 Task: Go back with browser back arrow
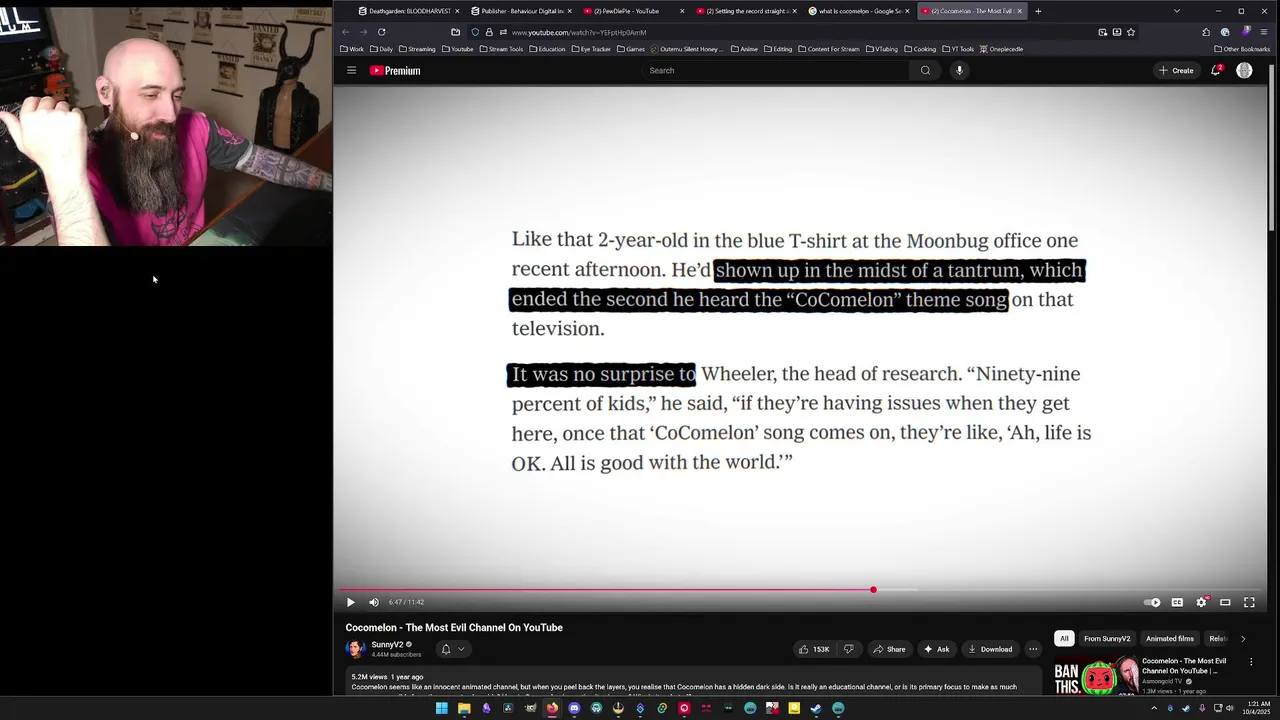coord(346,32)
